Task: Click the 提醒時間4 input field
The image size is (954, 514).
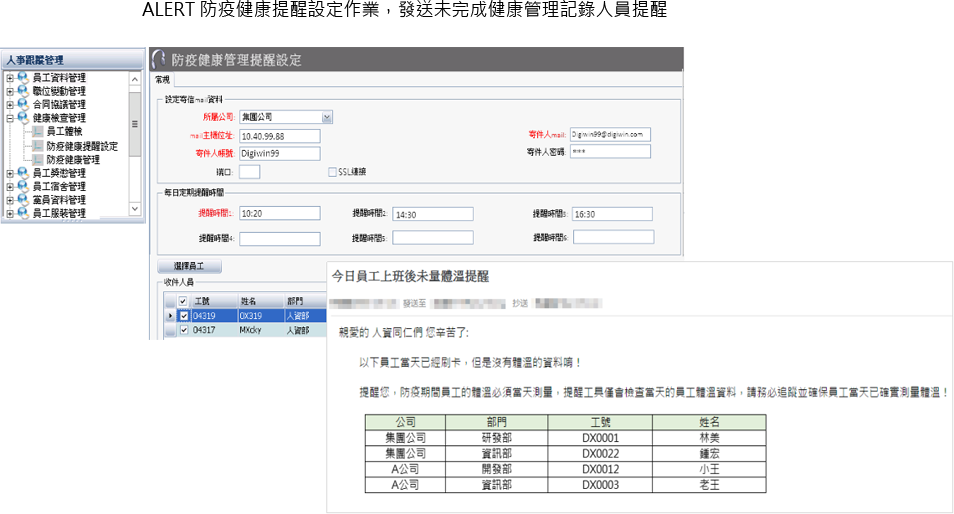Action: 279,239
